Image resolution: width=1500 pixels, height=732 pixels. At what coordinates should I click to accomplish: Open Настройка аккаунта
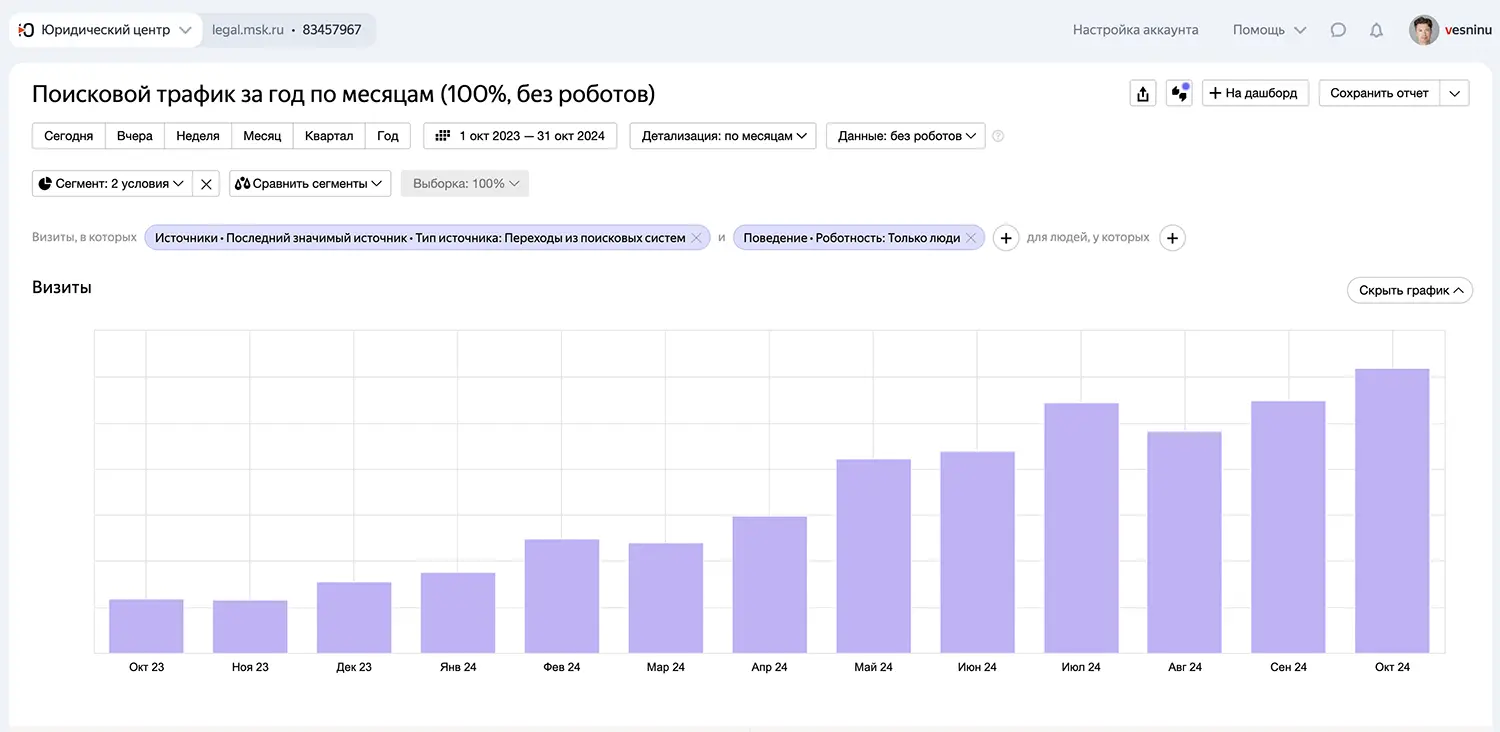tap(1135, 30)
